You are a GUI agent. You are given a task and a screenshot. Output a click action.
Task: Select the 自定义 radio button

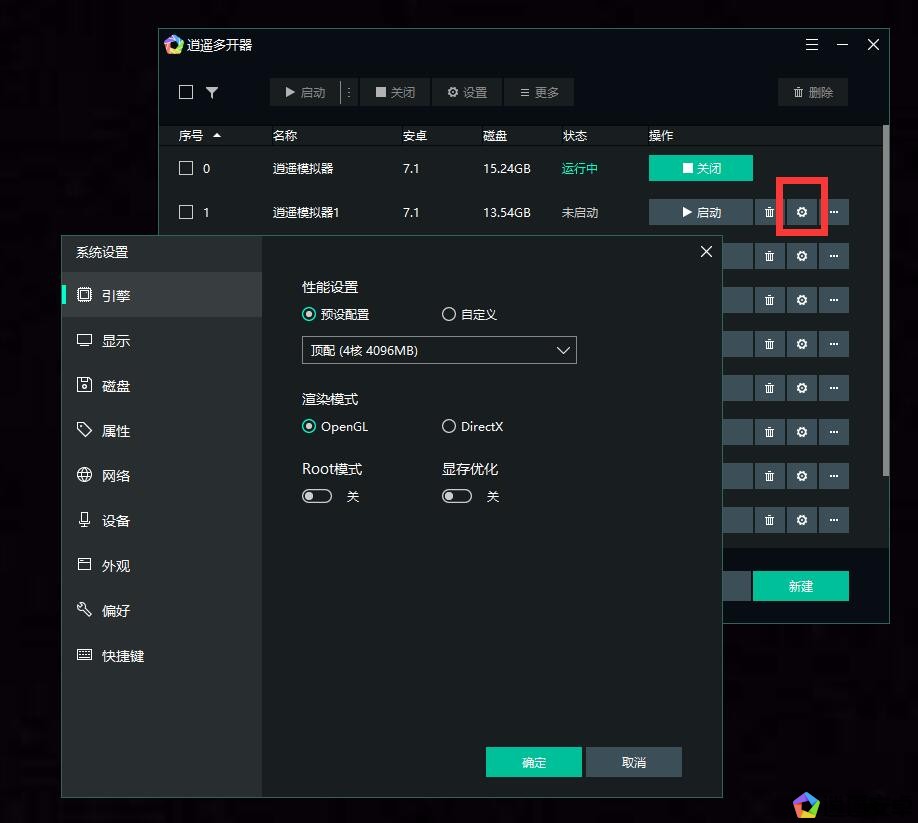pos(449,314)
